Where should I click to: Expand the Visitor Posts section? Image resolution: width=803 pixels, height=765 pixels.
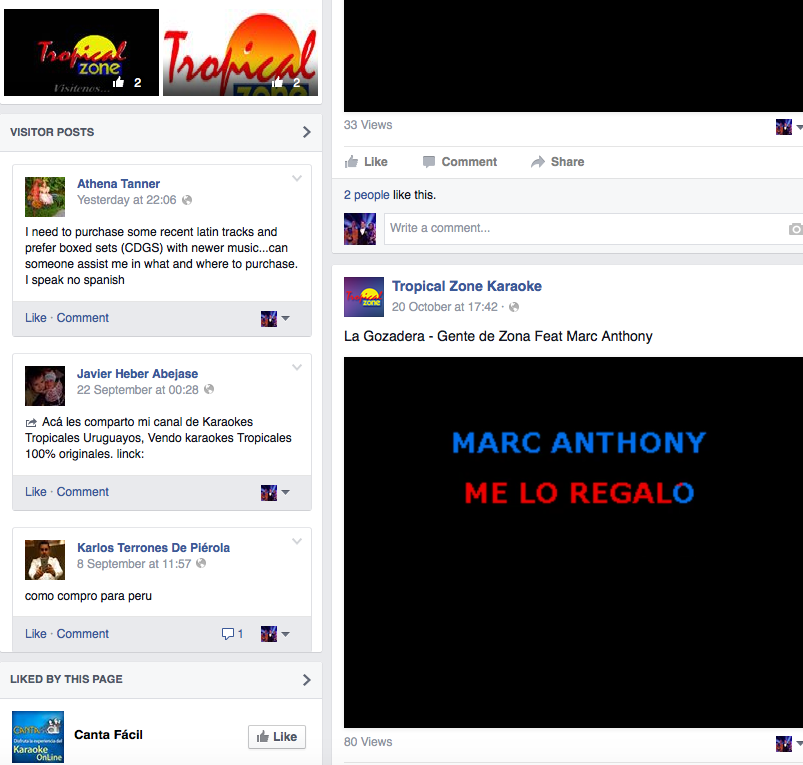[306, 132]
